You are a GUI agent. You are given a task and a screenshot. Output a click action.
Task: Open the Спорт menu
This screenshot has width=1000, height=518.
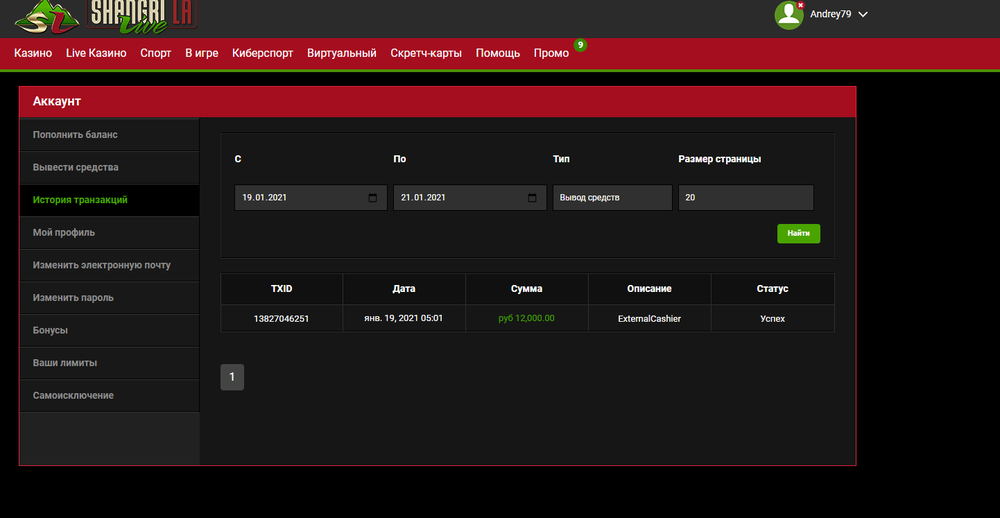coord(156,53)
